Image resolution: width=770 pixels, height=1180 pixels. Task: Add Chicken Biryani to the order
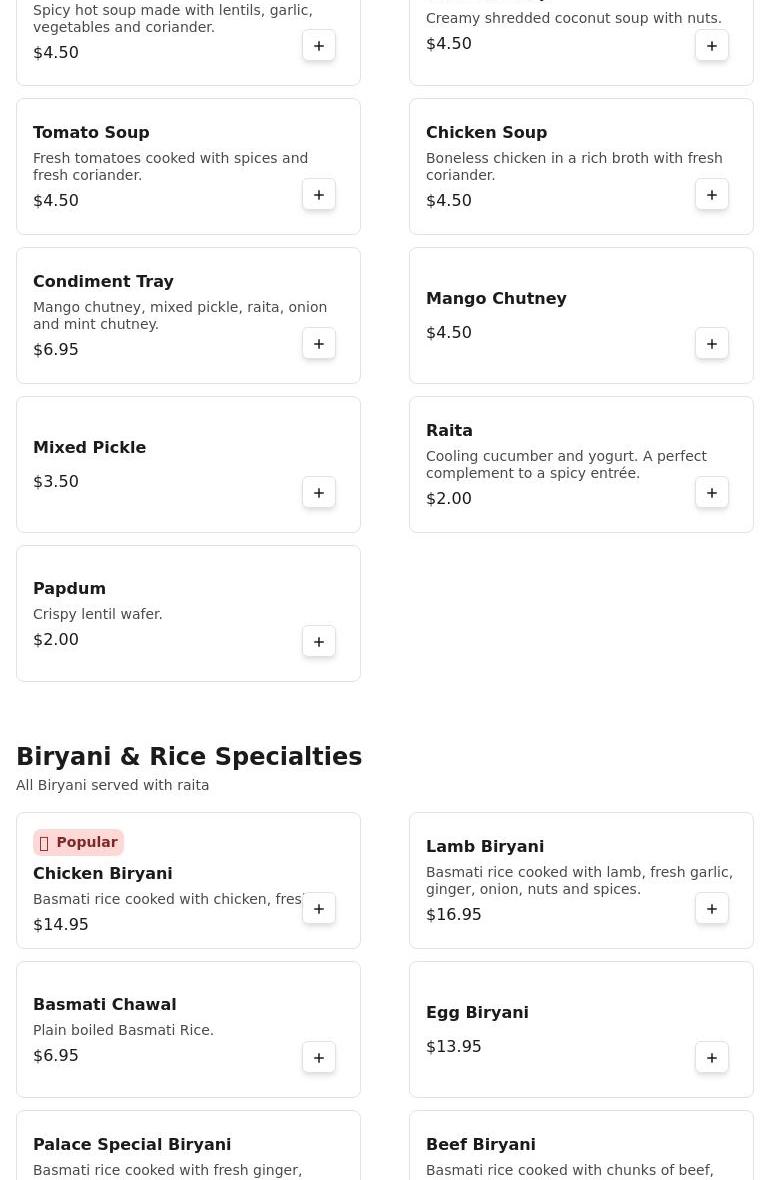[319, 909]
